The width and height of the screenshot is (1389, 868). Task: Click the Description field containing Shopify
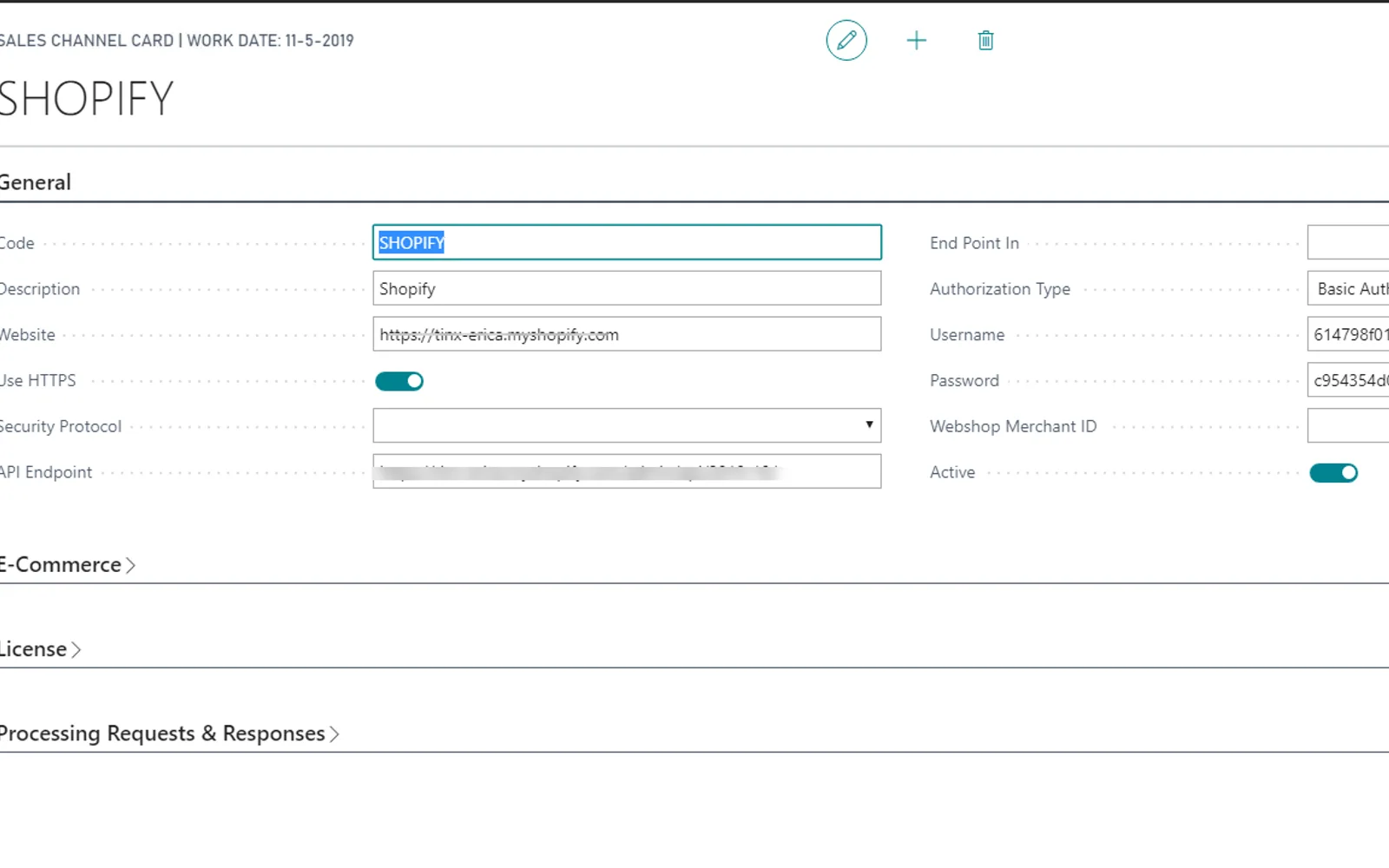627,288
